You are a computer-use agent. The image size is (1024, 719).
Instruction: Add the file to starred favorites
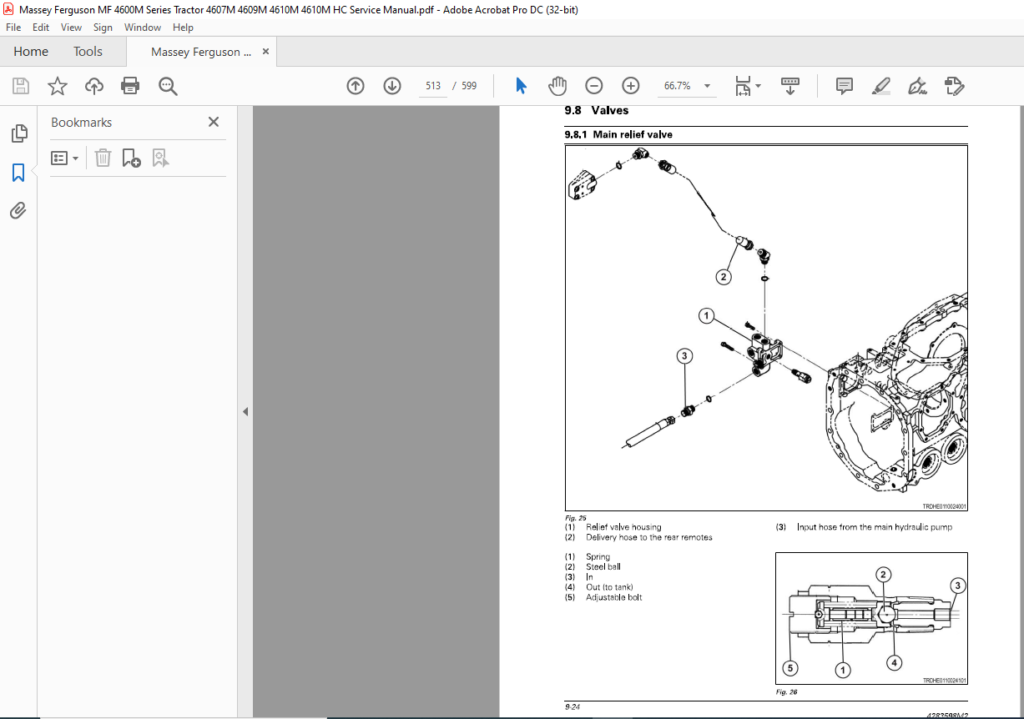coord(57,86)
